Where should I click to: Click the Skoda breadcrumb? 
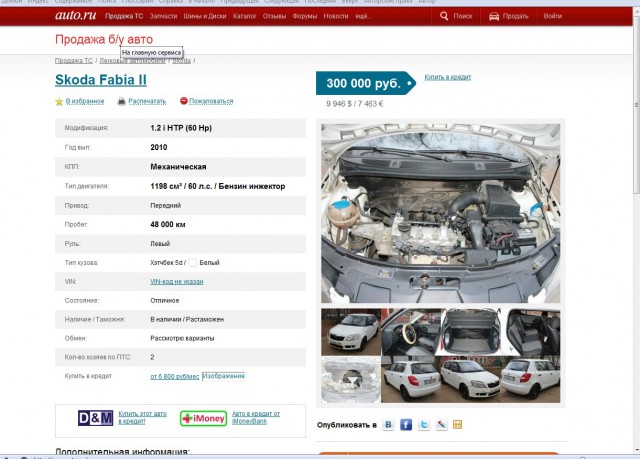[182, 60]
